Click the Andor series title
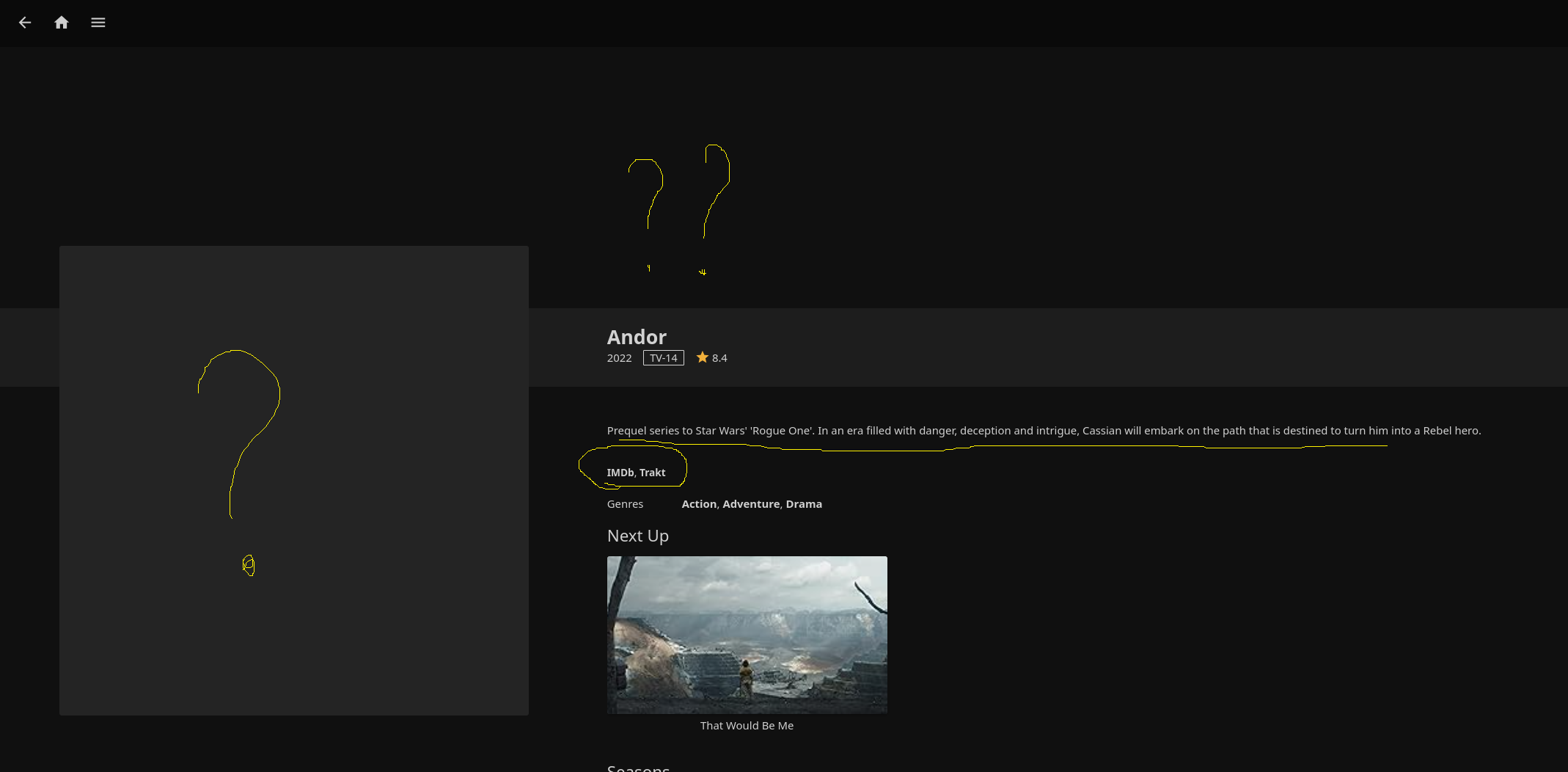1568x772 pixels. pos(637,337)
